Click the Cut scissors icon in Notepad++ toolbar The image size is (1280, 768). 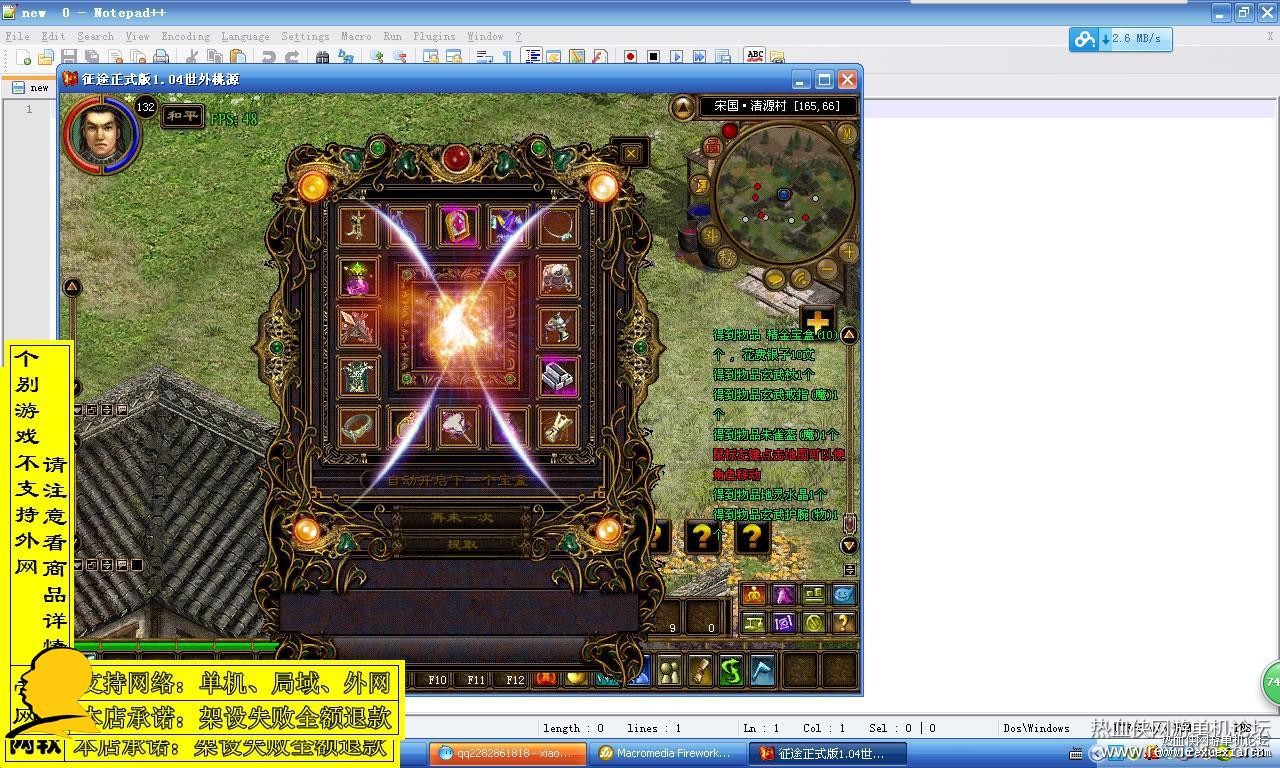192,57
